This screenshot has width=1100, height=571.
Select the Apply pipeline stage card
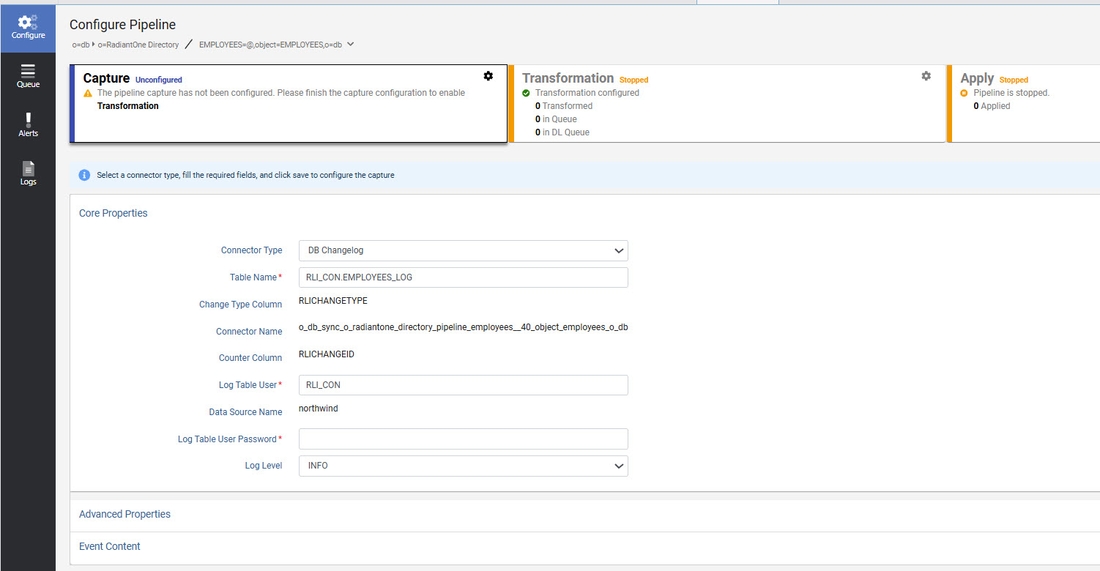click(x=1024, y=104)
